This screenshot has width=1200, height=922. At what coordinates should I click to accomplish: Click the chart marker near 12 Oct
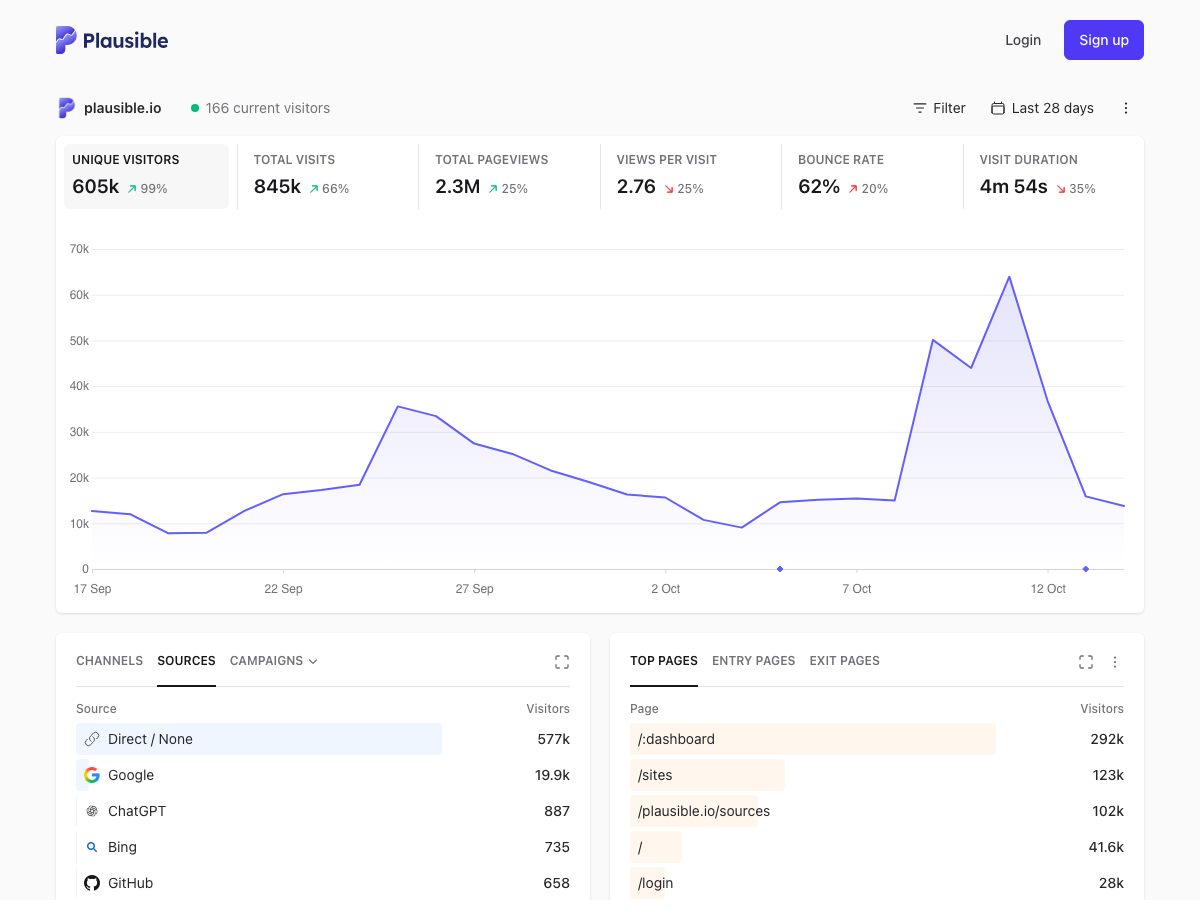(1086, 569)
